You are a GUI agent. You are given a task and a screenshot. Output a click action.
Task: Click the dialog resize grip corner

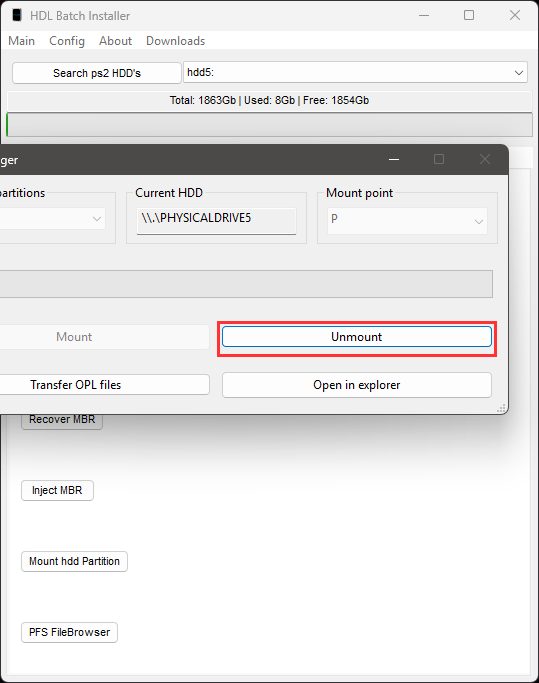(502, 409)
